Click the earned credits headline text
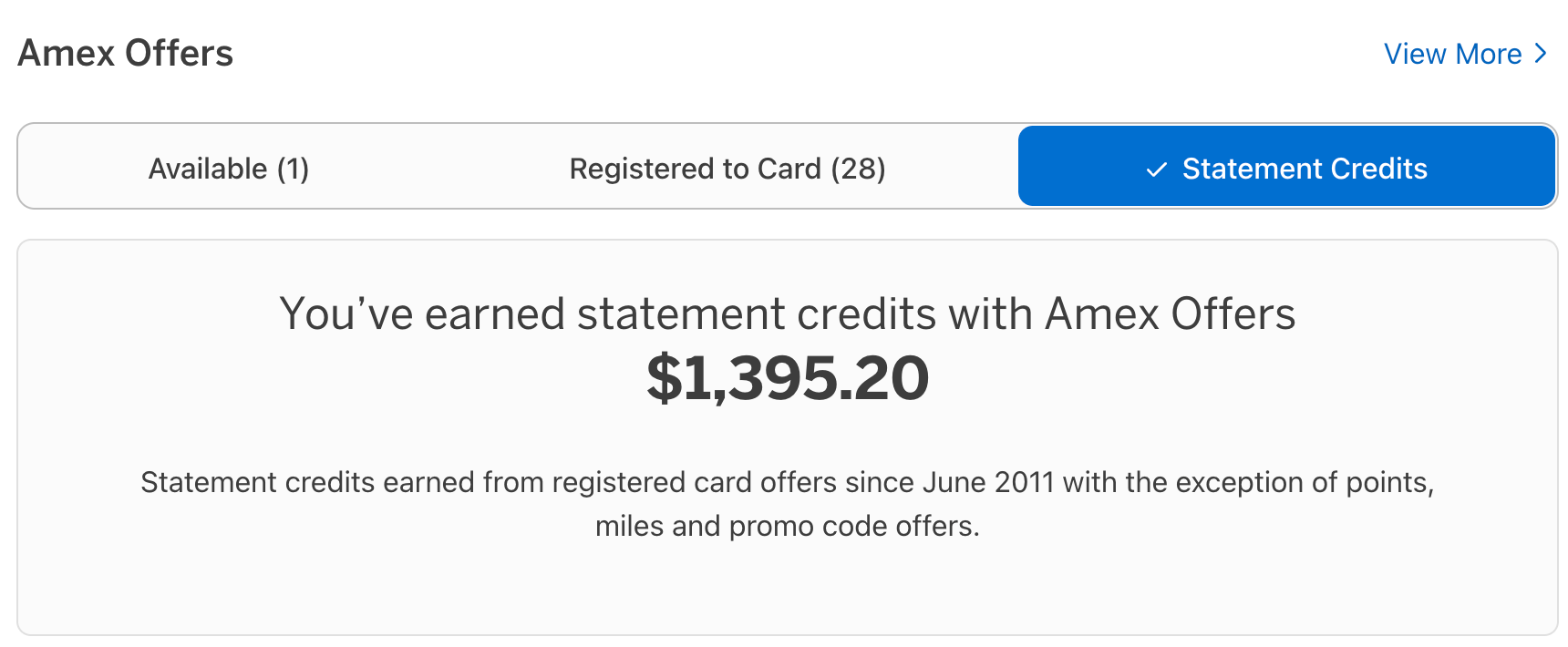Image resolution: width=1568 pixels, height=647 pixels. pyautogui.click(x=788, y=314)
